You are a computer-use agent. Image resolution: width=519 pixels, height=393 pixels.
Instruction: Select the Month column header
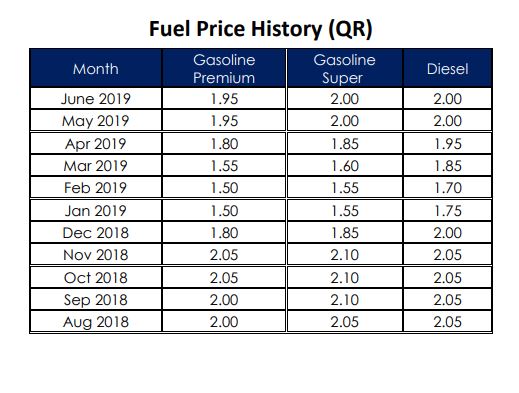coord(96,69)
